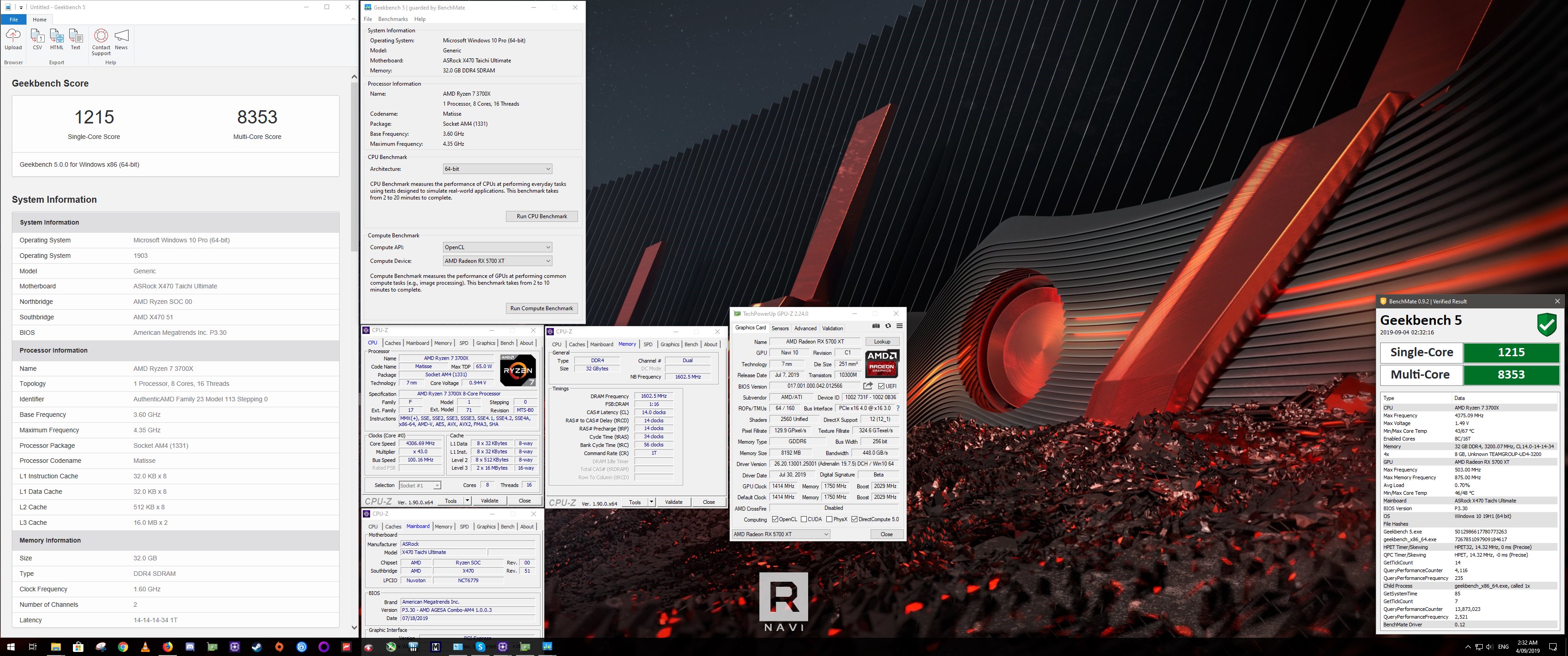Open the Architecture 64-bit dropdown
The image size is (1568, 656).
497,169
